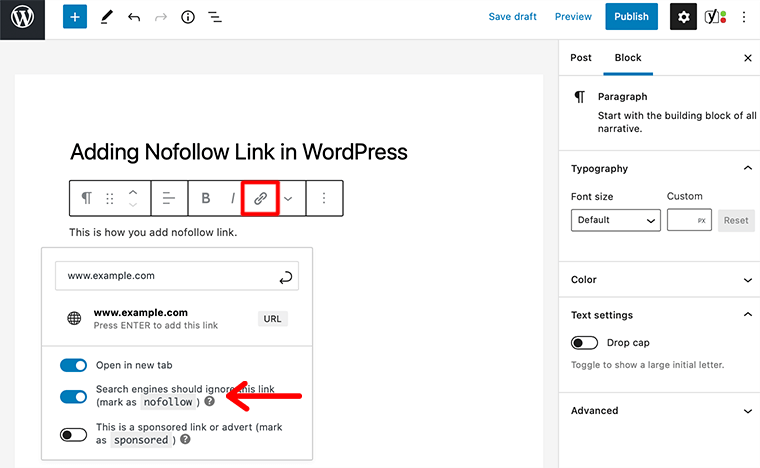Close the settings sidebar
This screenshot has height=468, width=760.
click(x=747, y=58)
